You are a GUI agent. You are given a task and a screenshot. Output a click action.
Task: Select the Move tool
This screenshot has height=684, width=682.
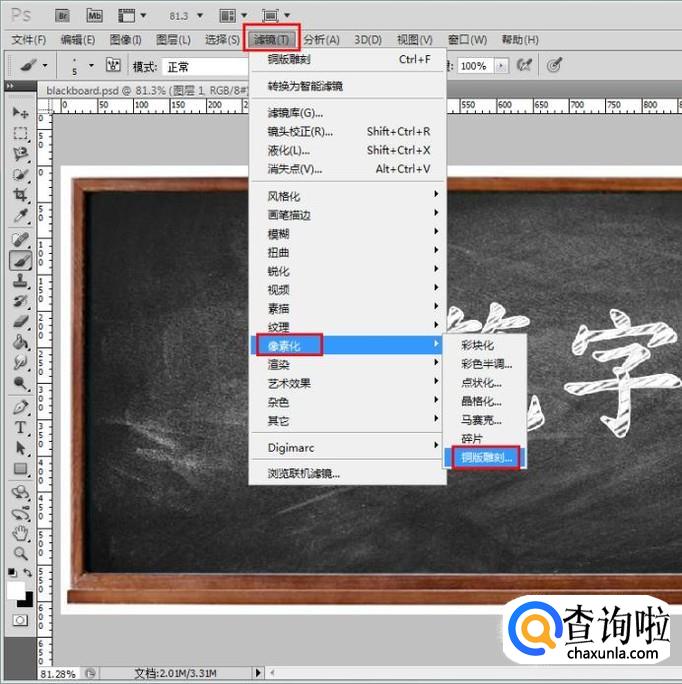click(20, 112)
